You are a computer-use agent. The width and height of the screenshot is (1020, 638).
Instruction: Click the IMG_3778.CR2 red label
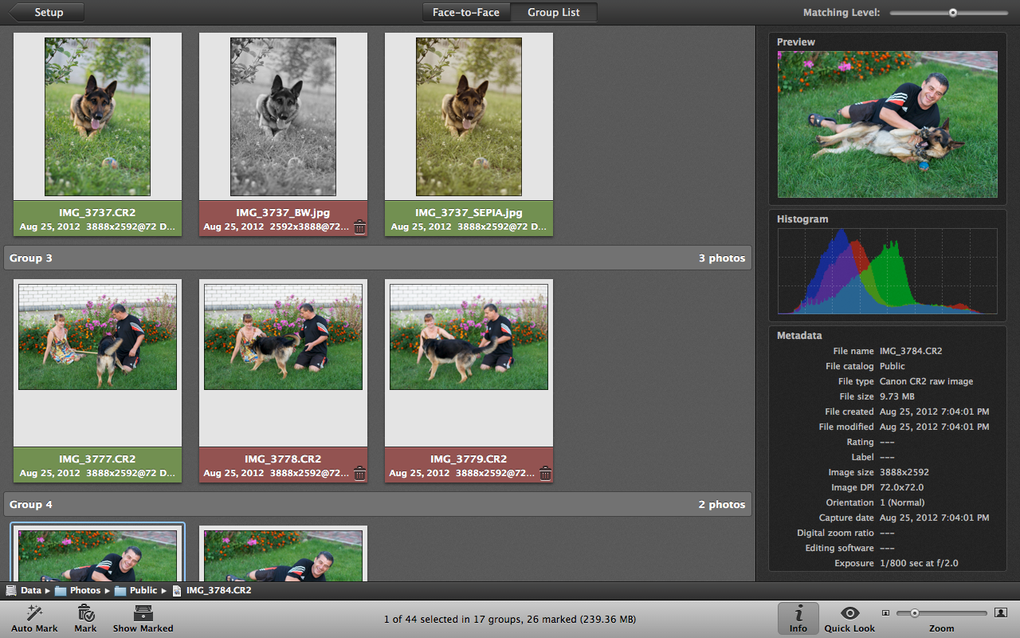[283, 466]
